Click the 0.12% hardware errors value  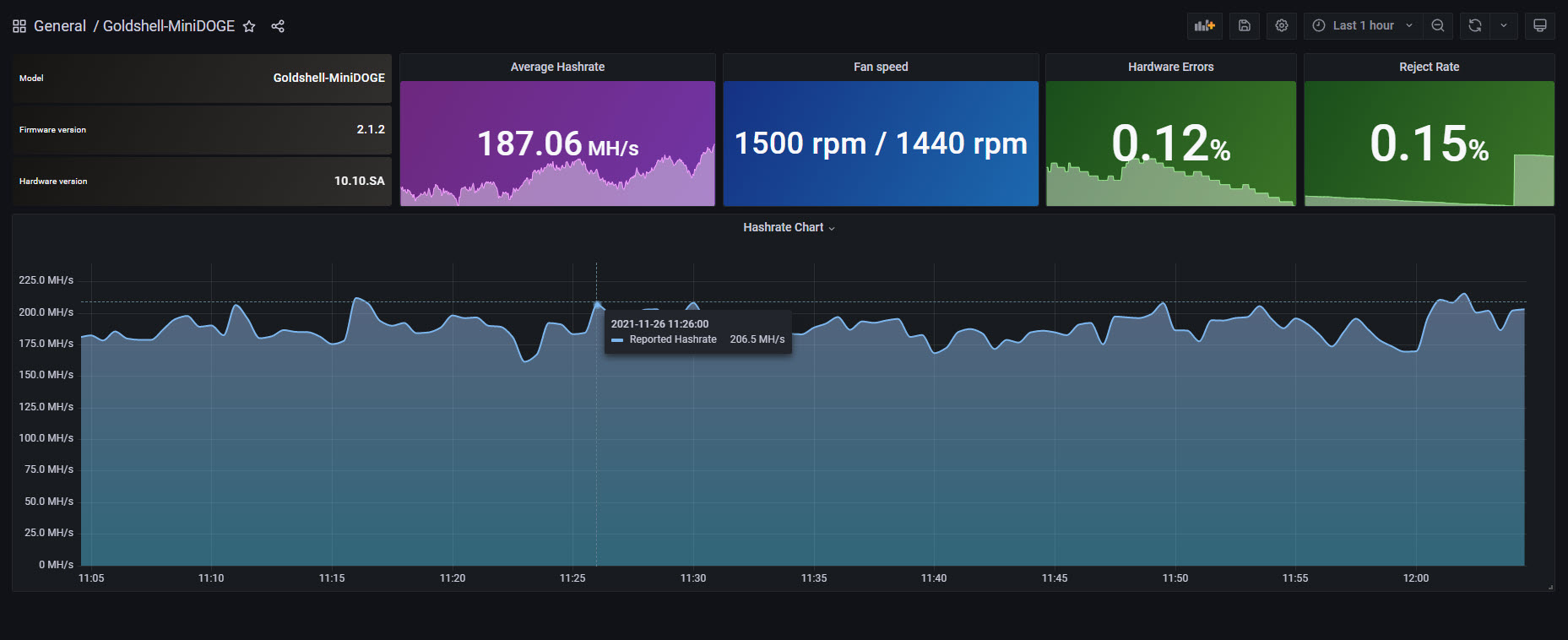pos(1171,143)
